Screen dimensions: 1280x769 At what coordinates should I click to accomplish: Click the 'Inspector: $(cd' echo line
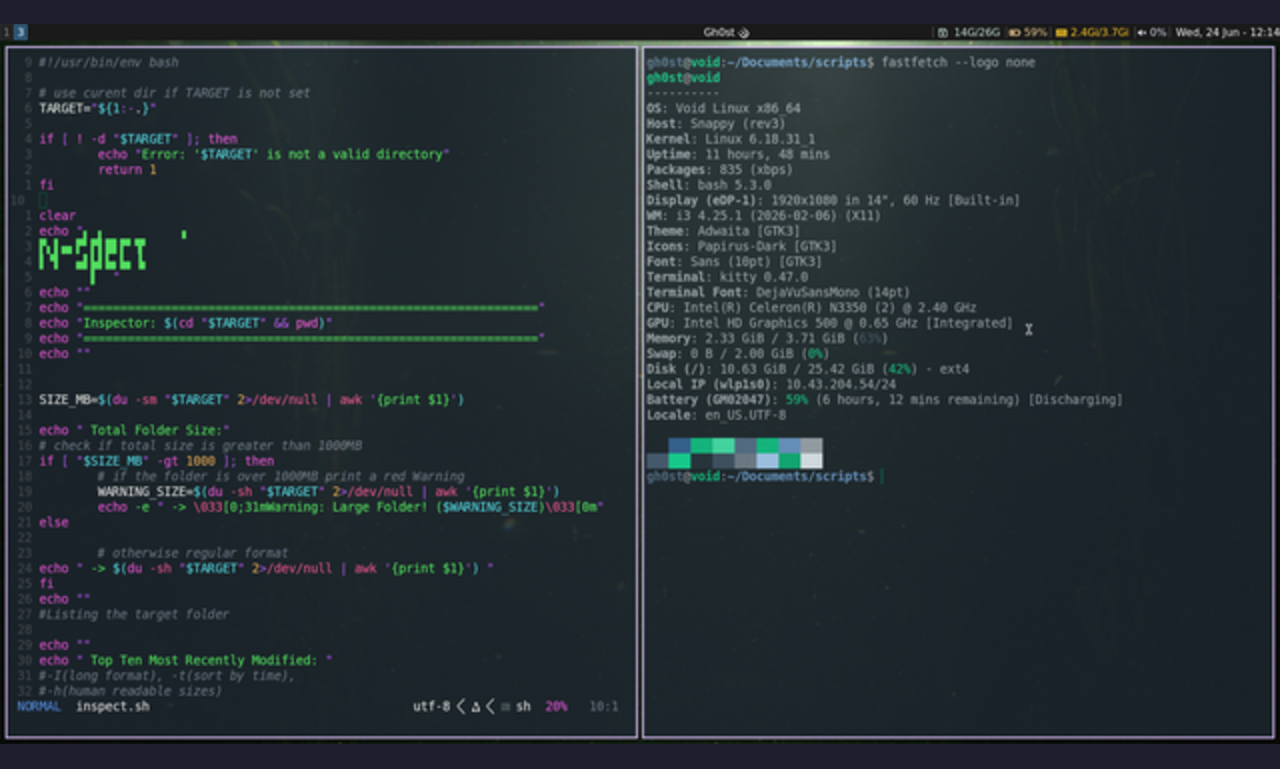tap(185, 323)
